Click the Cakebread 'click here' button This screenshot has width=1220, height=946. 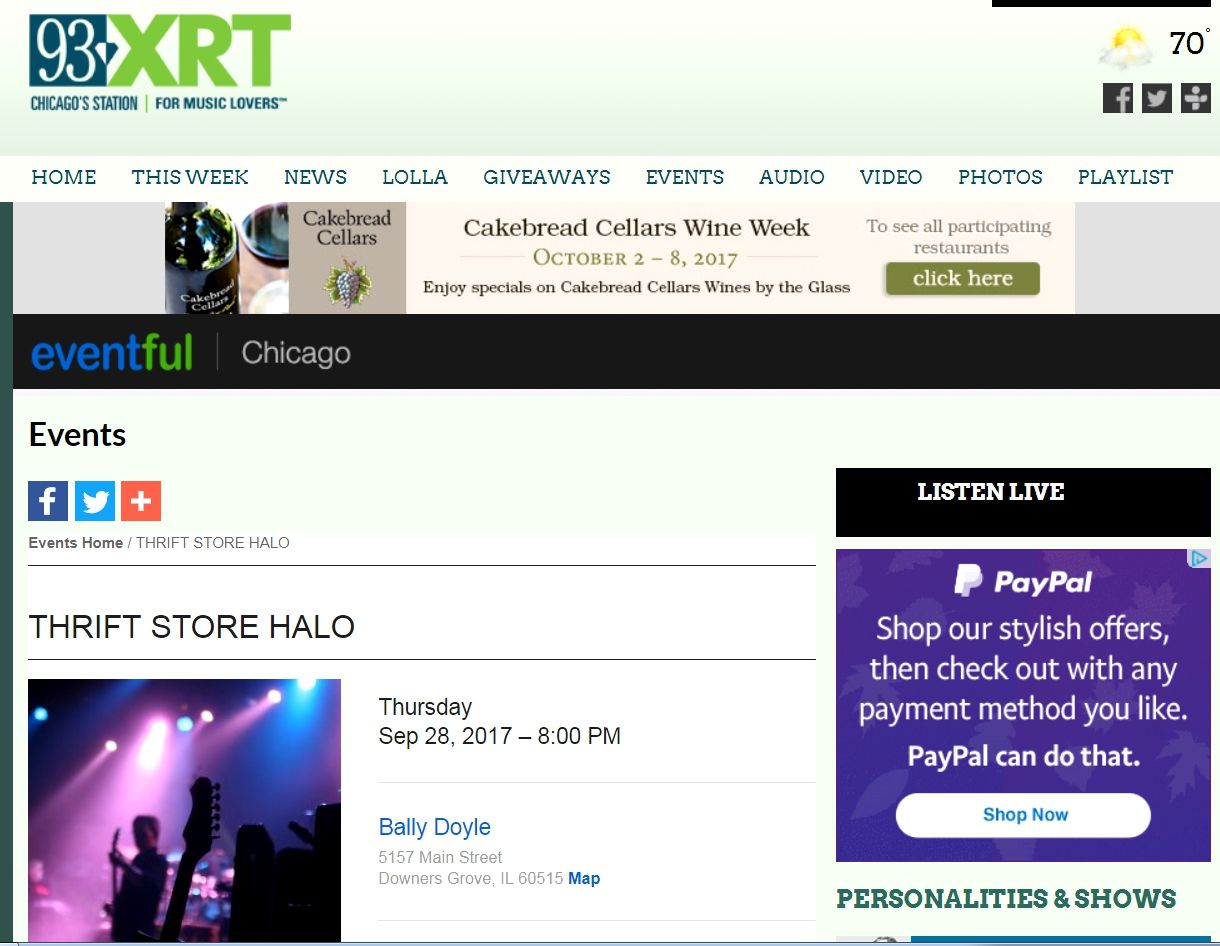coord(962,279)
